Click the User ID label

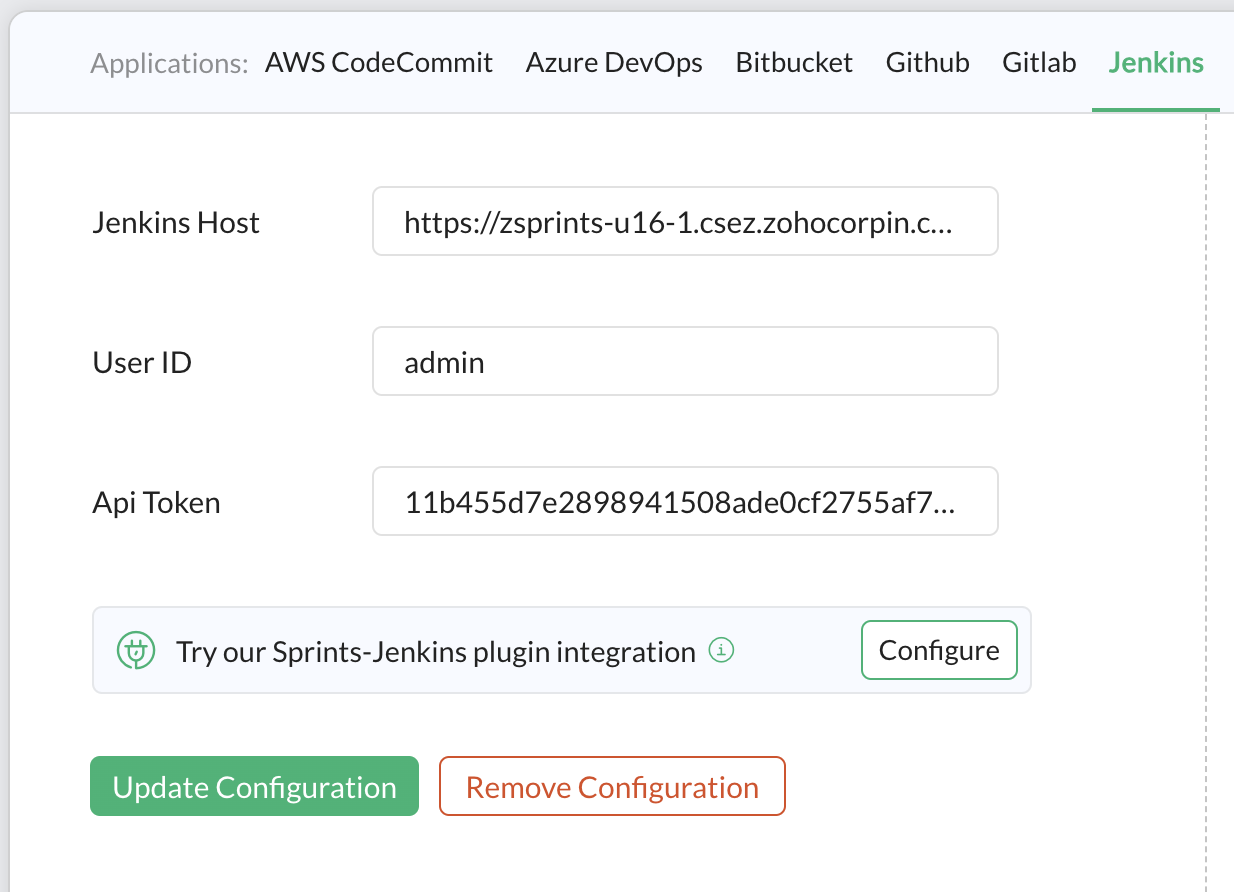142,362
